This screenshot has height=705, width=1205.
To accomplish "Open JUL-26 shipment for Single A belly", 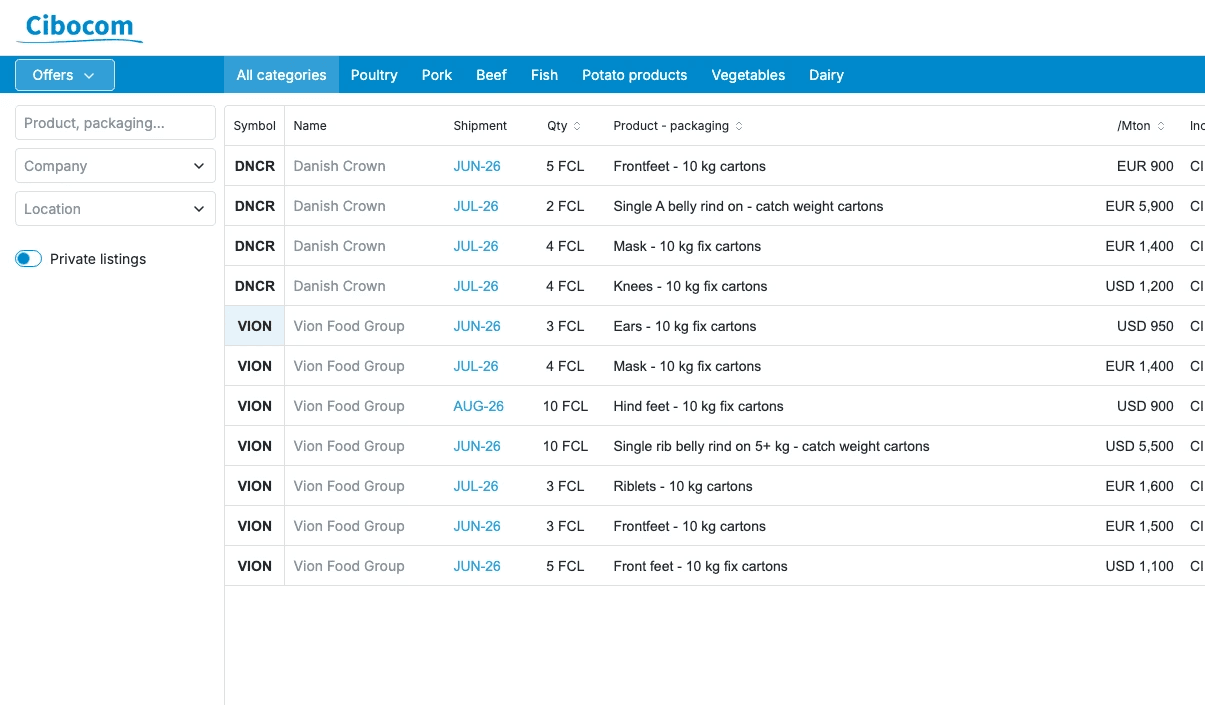I will [x=476, y=206].
